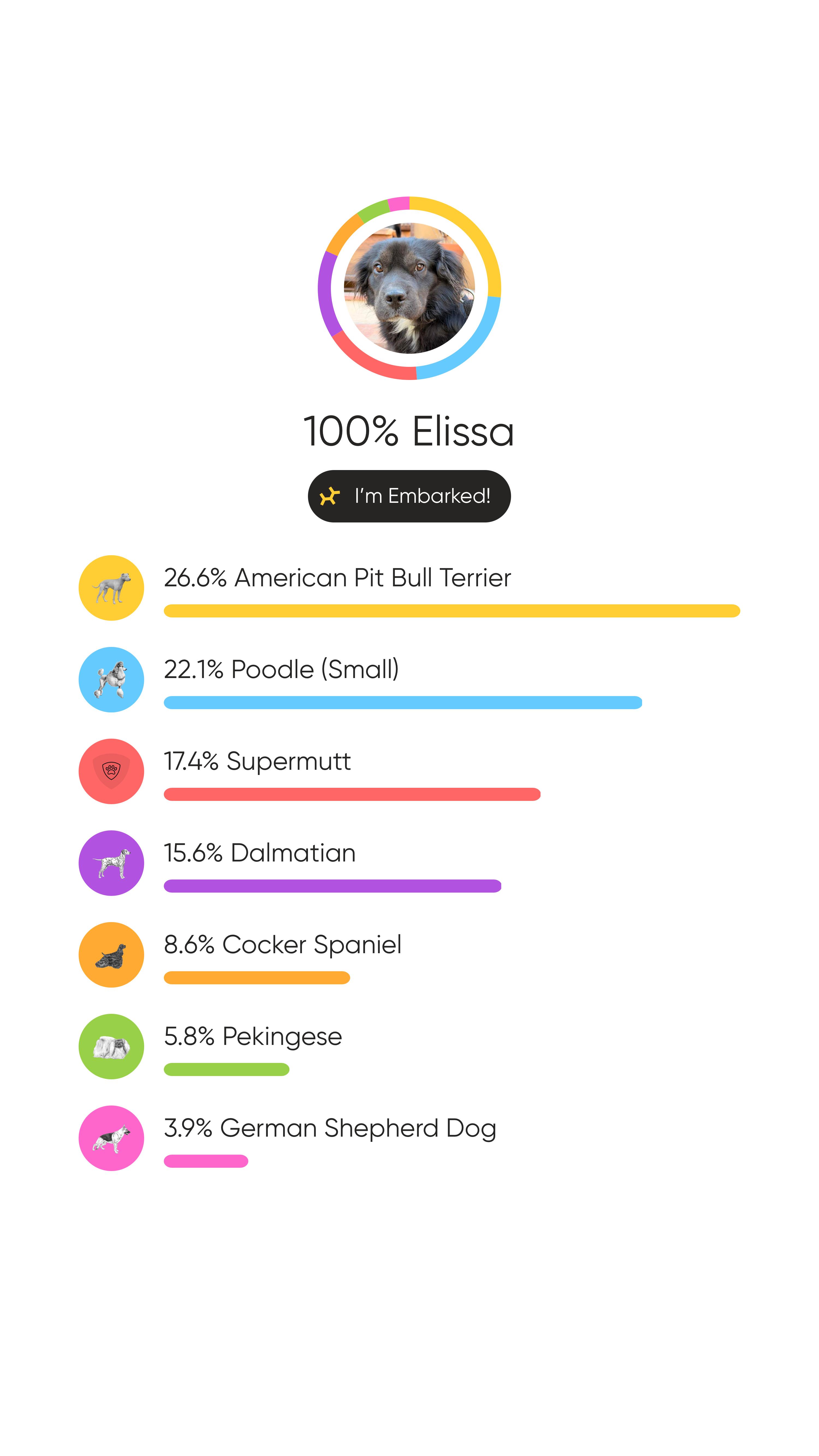Select the blue Poodle percentage bar
819x1456 pixels.
point(403,703)
